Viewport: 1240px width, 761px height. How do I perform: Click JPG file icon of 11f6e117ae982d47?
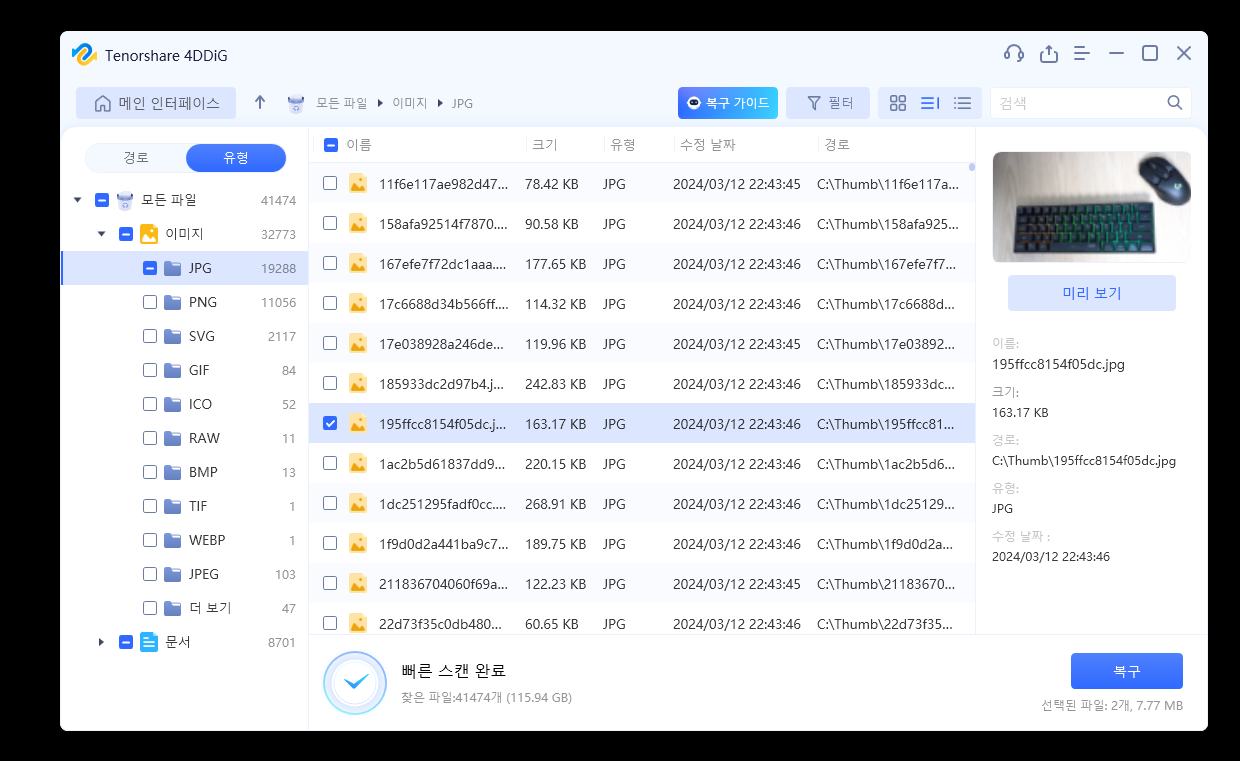(358, 183)
